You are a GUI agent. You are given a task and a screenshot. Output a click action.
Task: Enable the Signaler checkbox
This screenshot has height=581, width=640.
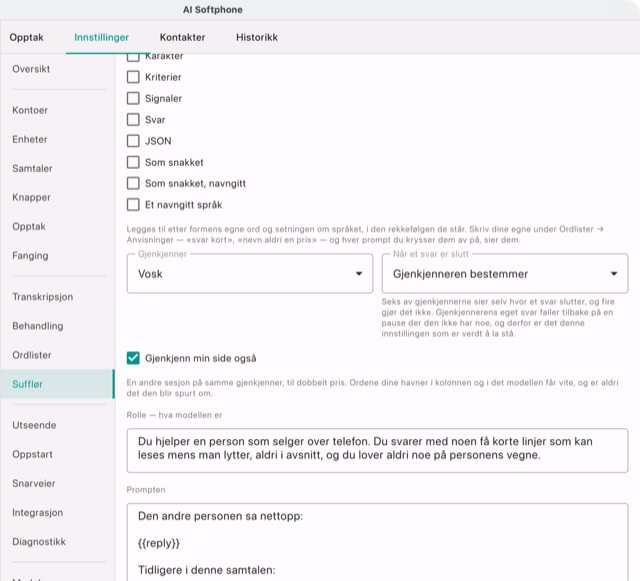[x=133, y=98]
